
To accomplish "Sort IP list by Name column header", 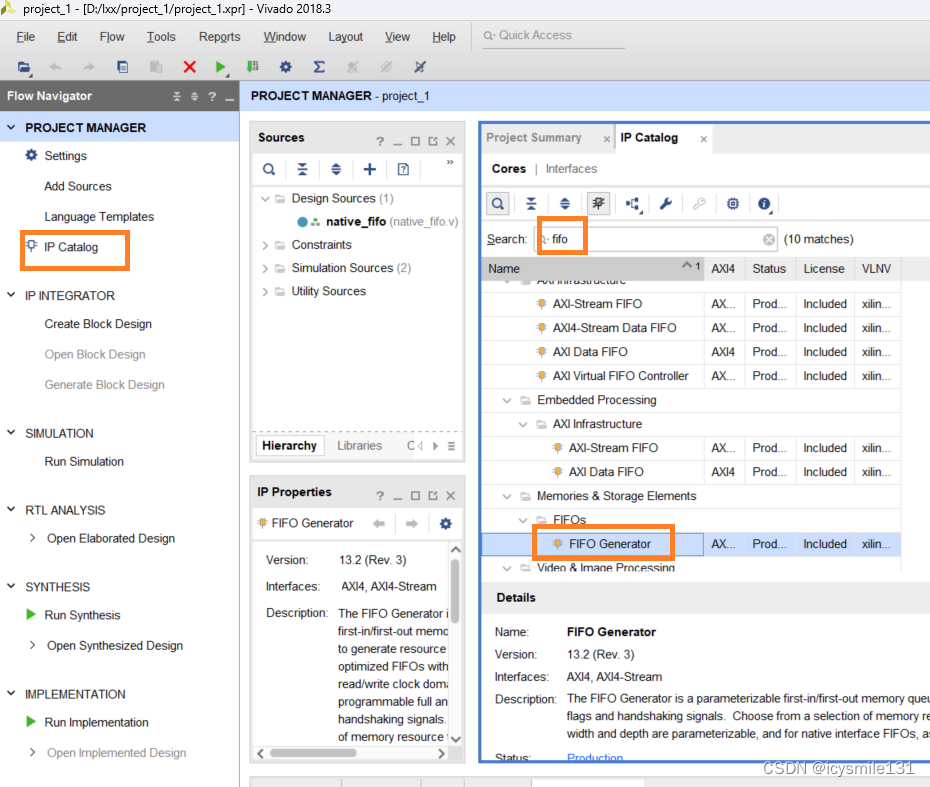I will tap(593, 269).
